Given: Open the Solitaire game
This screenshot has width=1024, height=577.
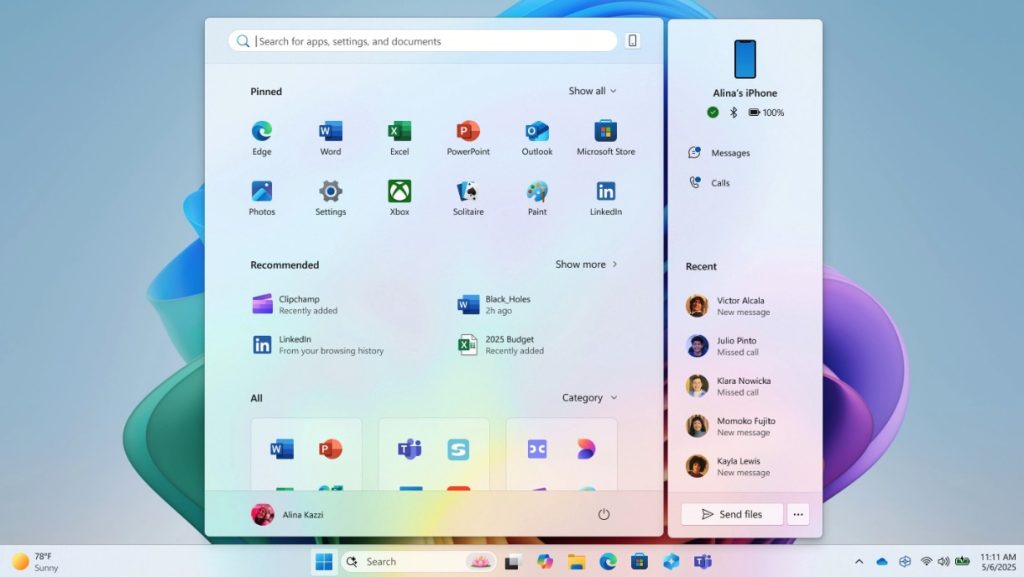Looking at the screenshot, I should coord(468,198).
